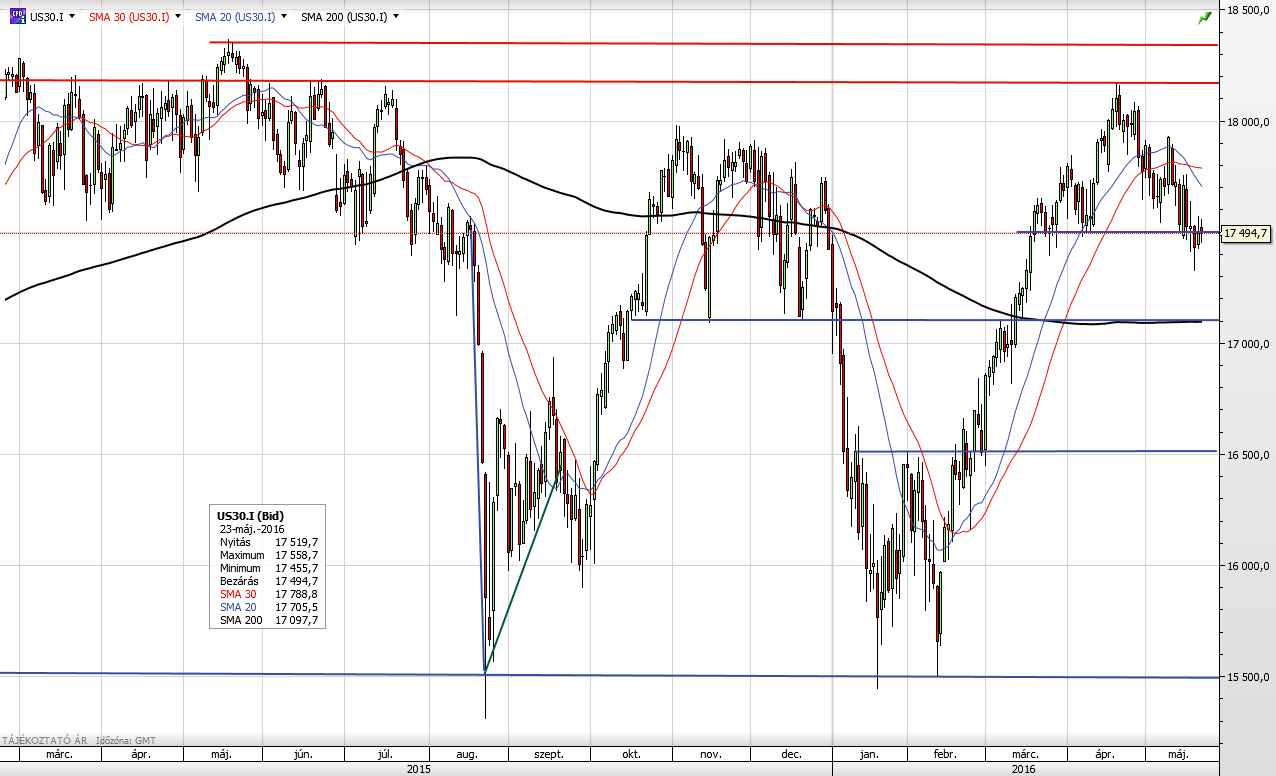Image resolution: width=1276 pixels, height=776 pixels.
Task: Click the Időzóna: GMT timezone label
Action: (127, 740)
